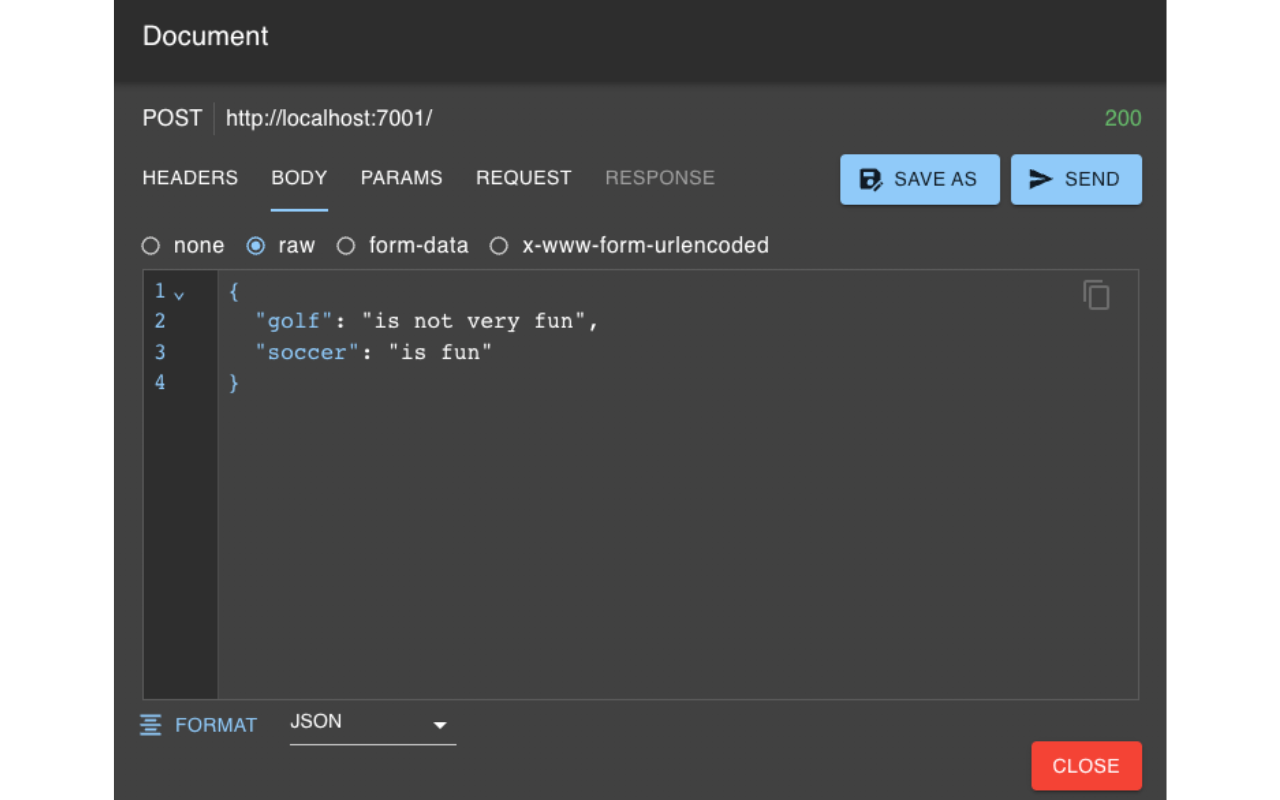Click the "is fun" value

pyautogui.click(x=440, y=353)
